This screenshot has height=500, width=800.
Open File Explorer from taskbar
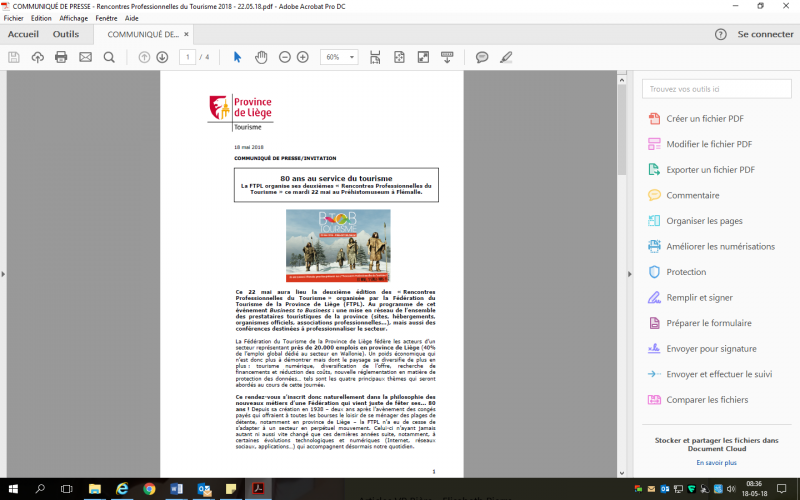[94, 489]
